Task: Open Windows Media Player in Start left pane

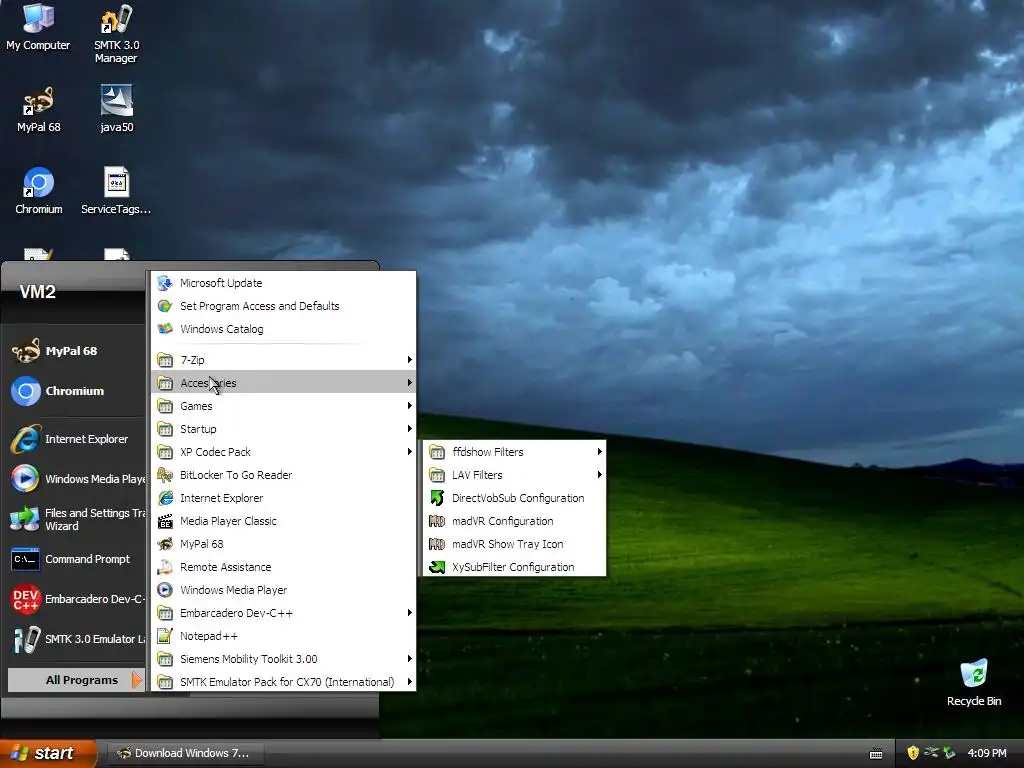Action: (76, 479)
